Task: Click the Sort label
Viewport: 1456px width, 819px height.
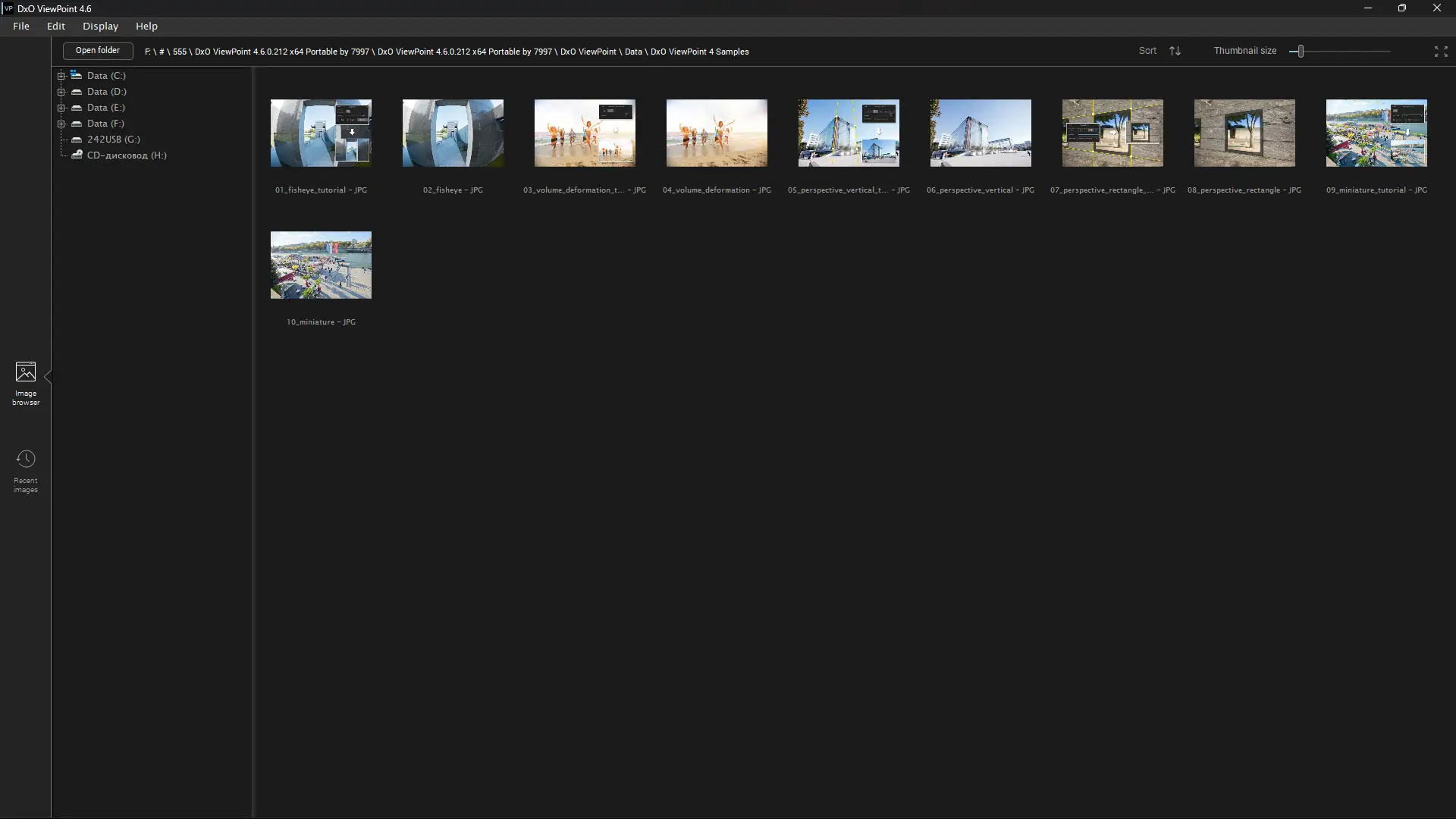Action: coord(1147,51)
